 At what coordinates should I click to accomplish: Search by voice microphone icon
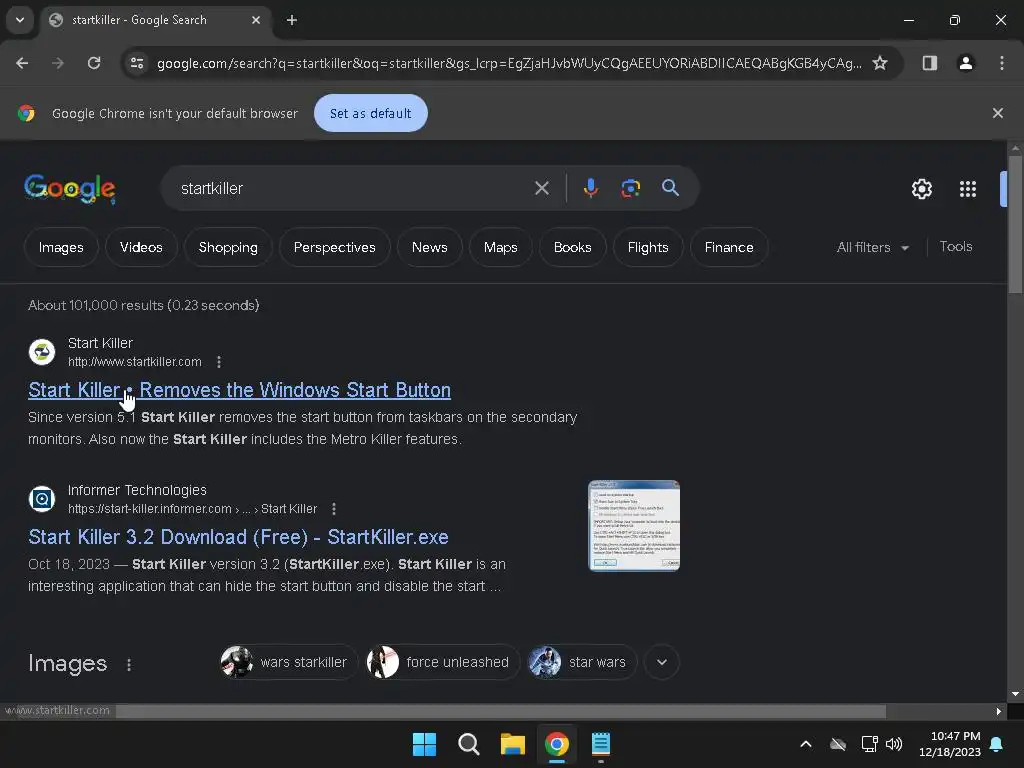590,188
